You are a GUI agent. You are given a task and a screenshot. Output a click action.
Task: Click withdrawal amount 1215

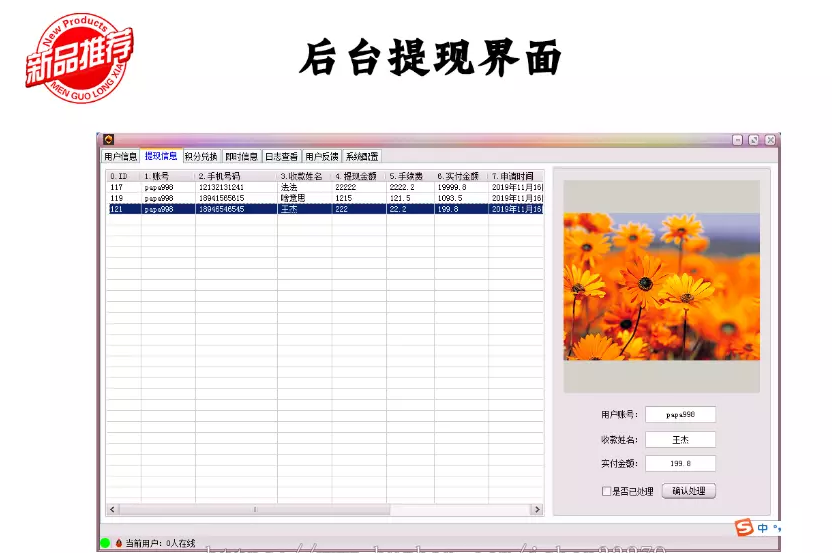344,198
